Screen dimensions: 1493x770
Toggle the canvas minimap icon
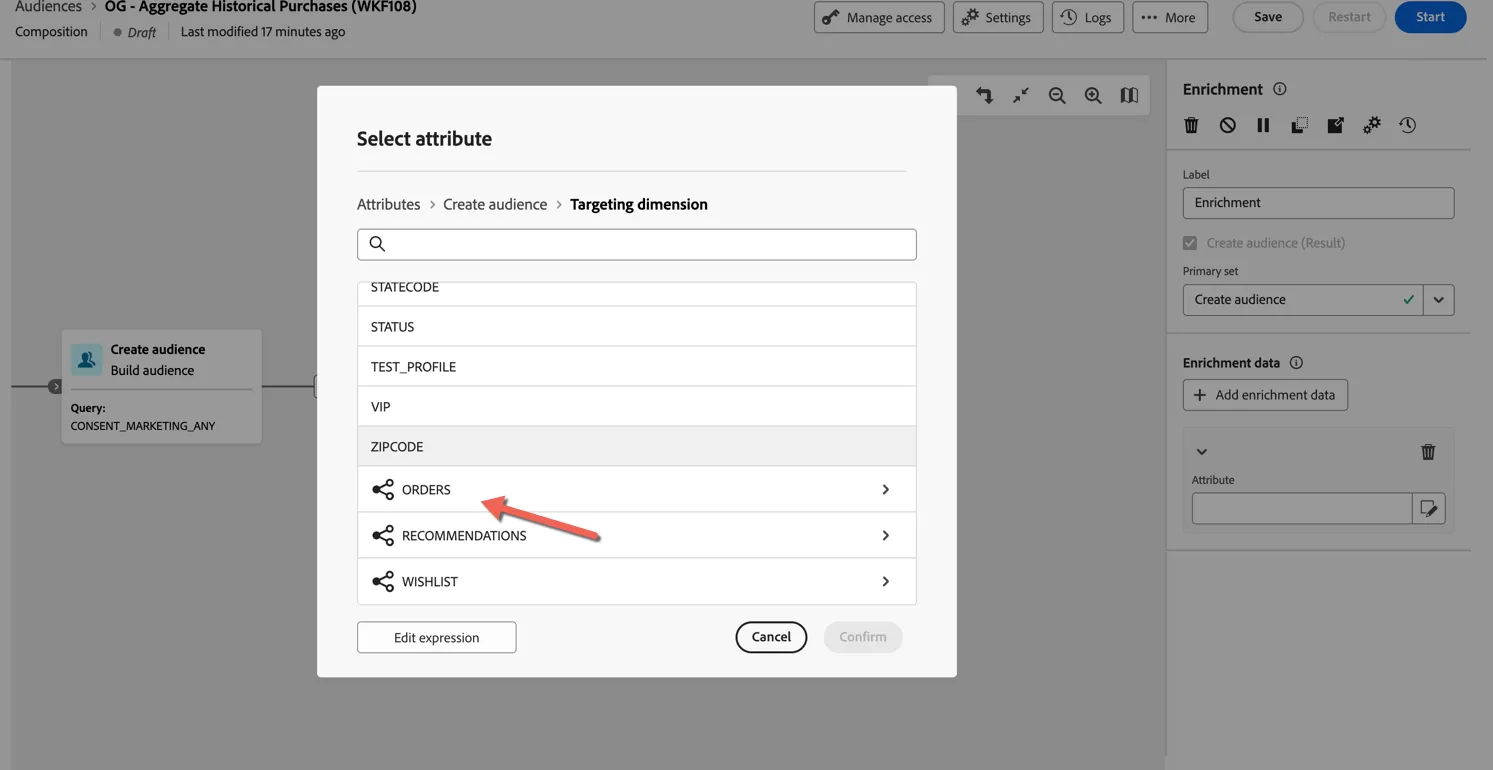click(x=1129, y=95)
